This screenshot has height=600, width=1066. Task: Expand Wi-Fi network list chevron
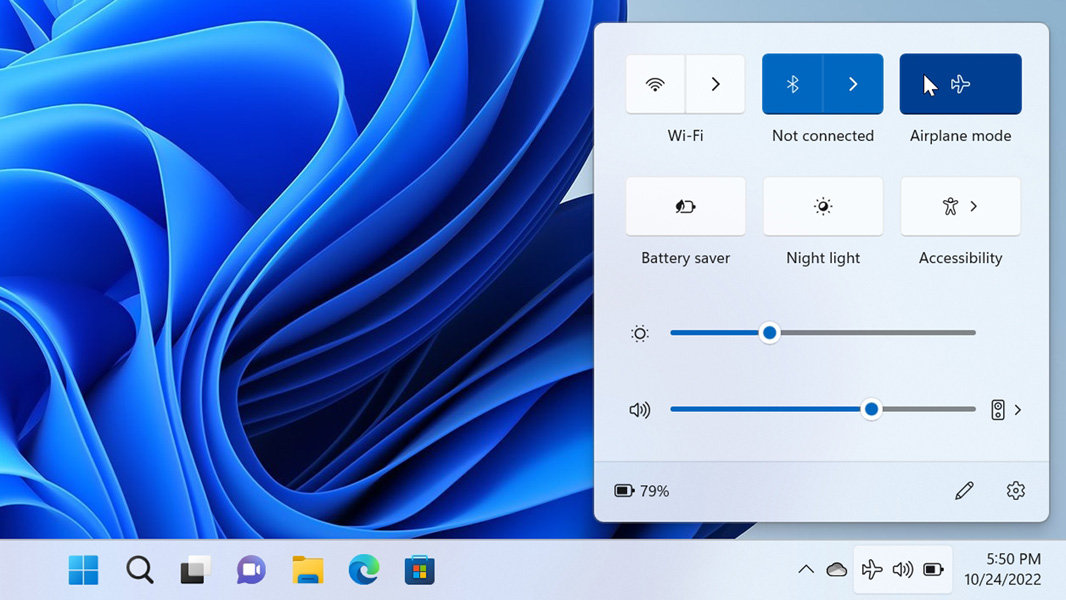[x=715, y=84]
